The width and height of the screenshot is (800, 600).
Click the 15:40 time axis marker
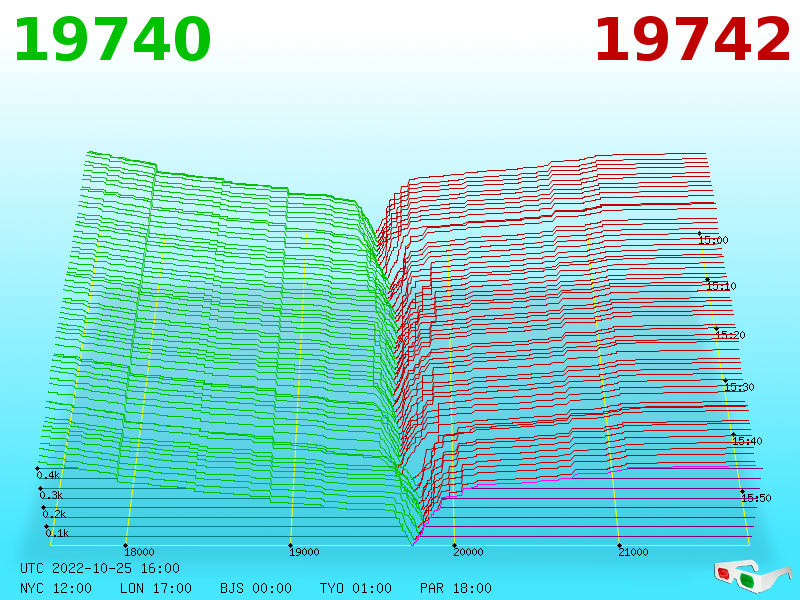[747, 441]
